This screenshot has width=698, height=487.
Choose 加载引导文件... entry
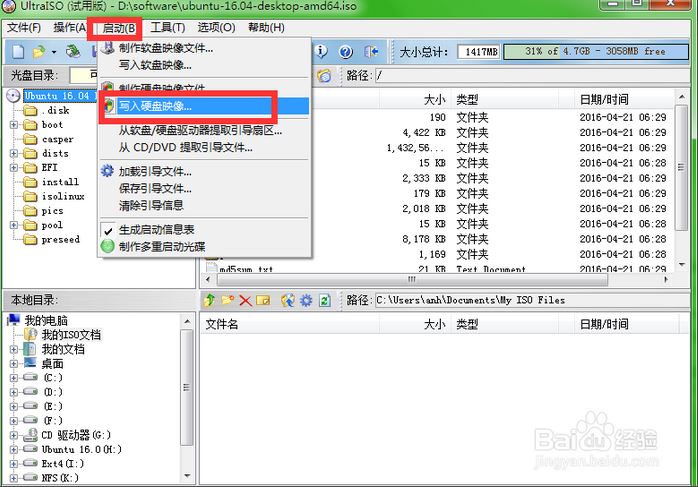pos(205,171)
